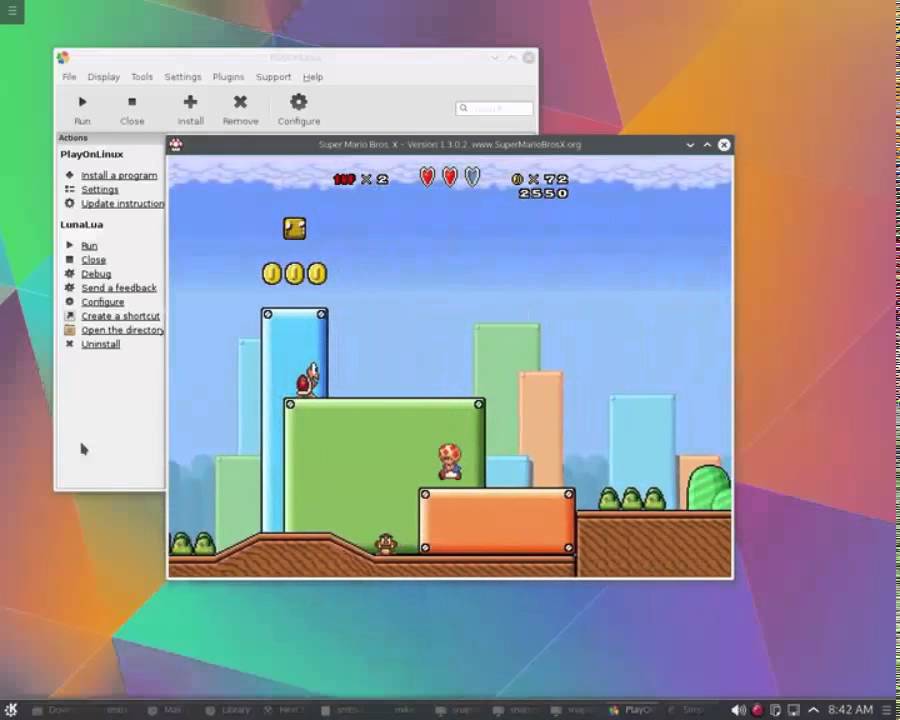Click the Install a program link
900x720 pixels.
pos(119,175)
